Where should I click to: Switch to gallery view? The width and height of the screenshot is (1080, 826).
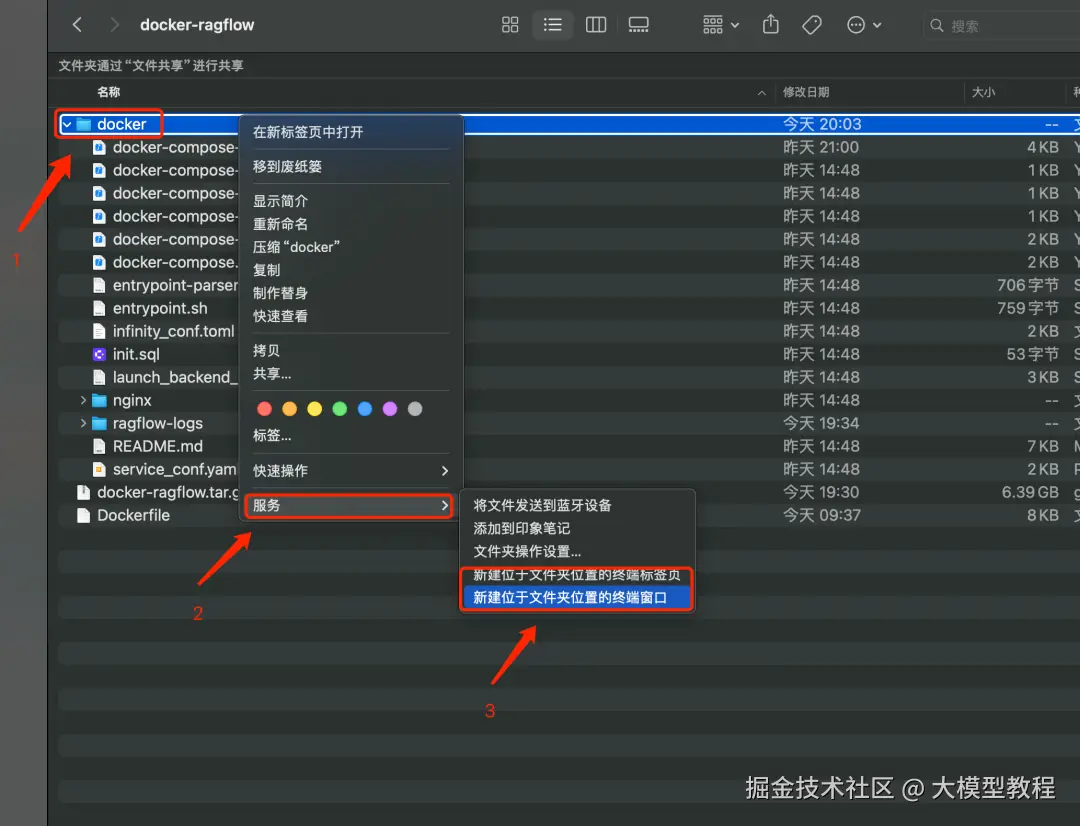pyautogui.click(x=638, y=25)
